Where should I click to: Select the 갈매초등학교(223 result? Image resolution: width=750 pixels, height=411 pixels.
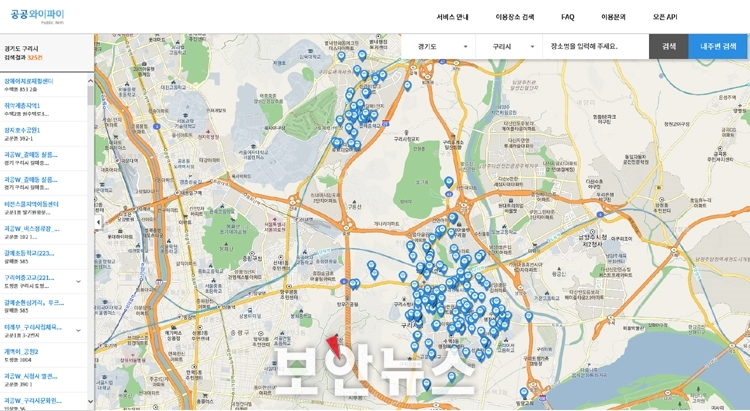point(29,253)
